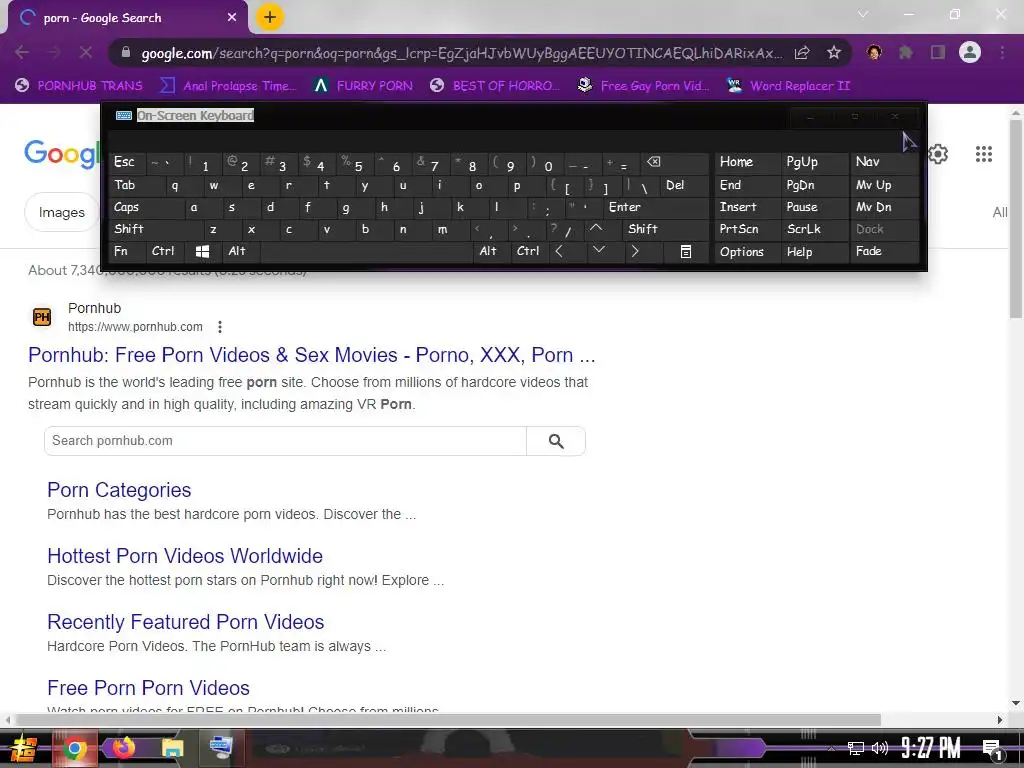This screenshot has height=768, width=1024.
Task: Toggle the right Shift key on the On-Screen Keyboard
Action: pyautogui.click(x=666, y=229)
